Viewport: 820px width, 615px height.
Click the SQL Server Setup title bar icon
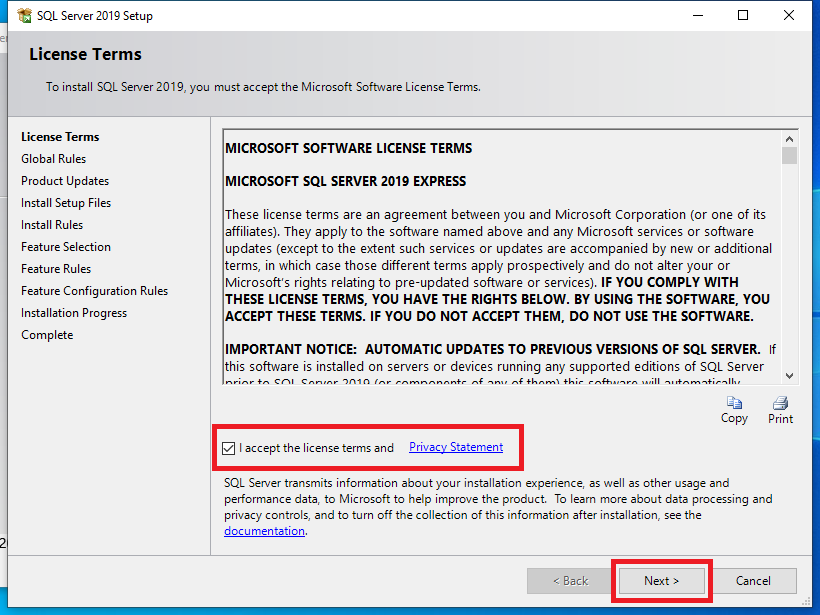coord(24,16)
